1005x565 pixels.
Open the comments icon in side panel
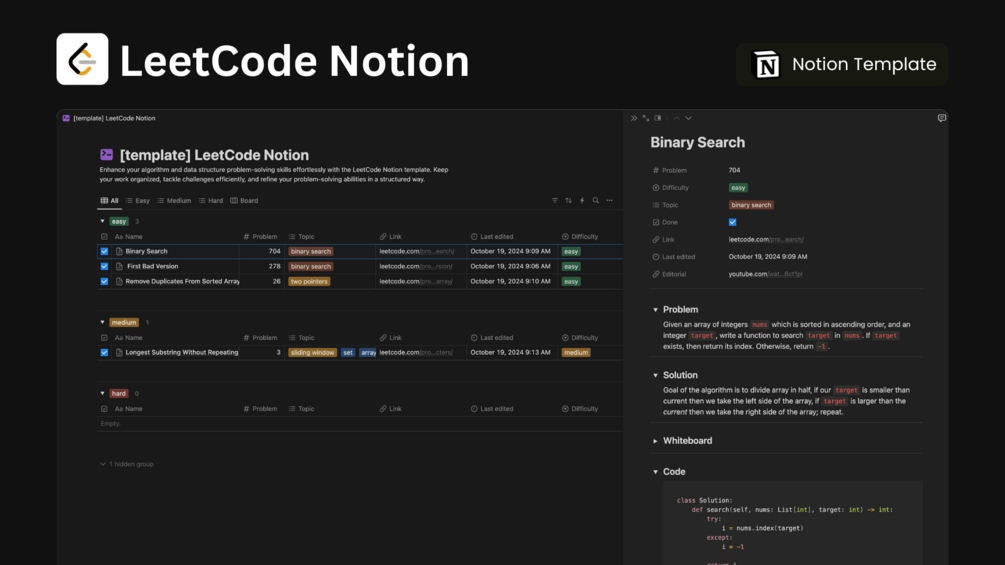[x=942, y=119]
